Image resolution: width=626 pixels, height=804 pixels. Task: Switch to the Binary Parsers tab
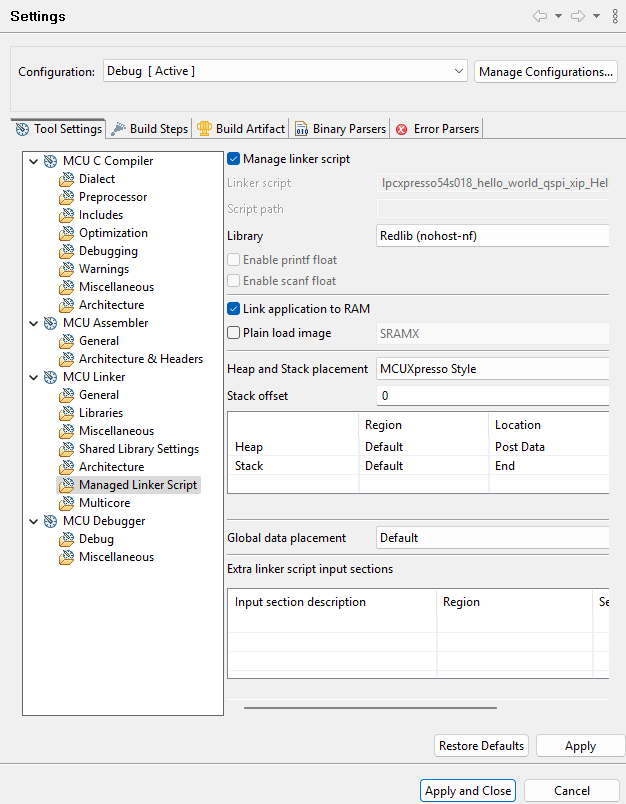click(x=340, y=129)
